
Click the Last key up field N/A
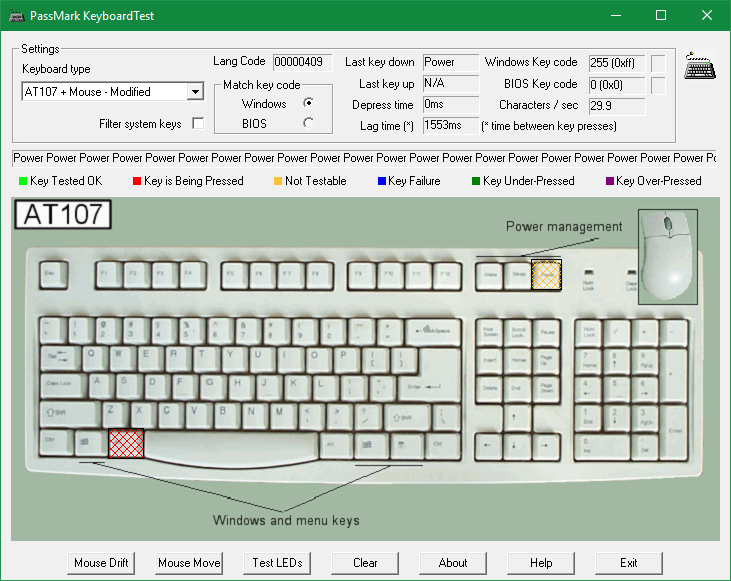[451, 83]
